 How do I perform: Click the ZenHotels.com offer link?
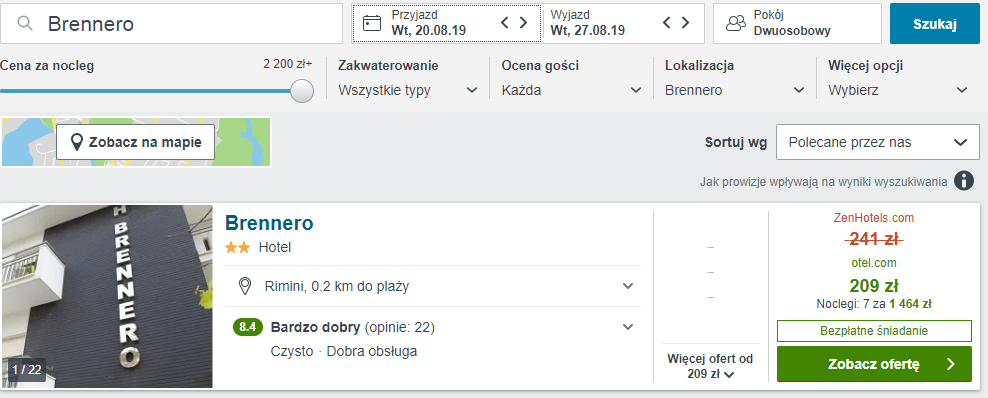point(873,218)
